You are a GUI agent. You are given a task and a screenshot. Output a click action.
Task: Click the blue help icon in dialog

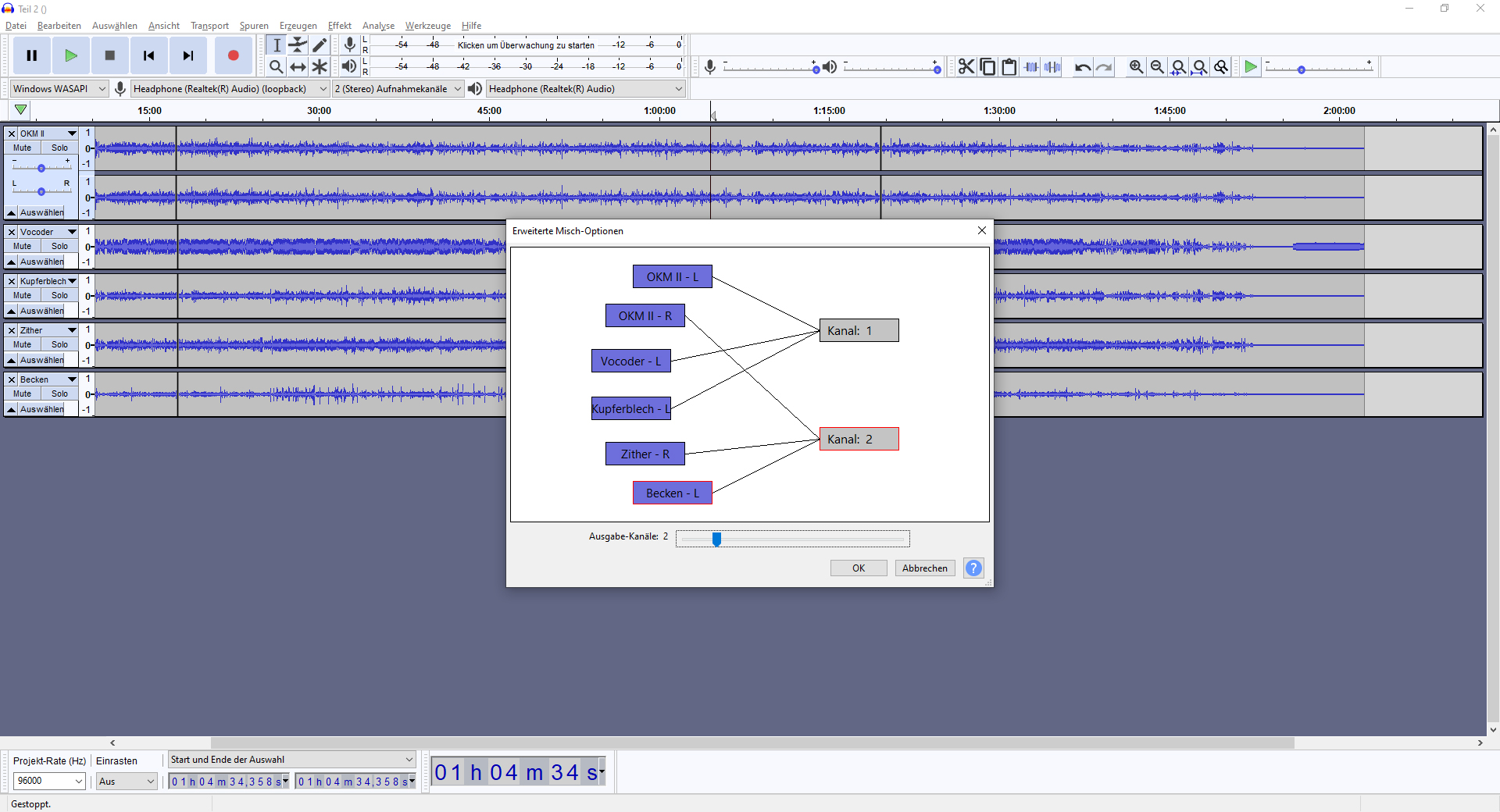click(973, 568)
